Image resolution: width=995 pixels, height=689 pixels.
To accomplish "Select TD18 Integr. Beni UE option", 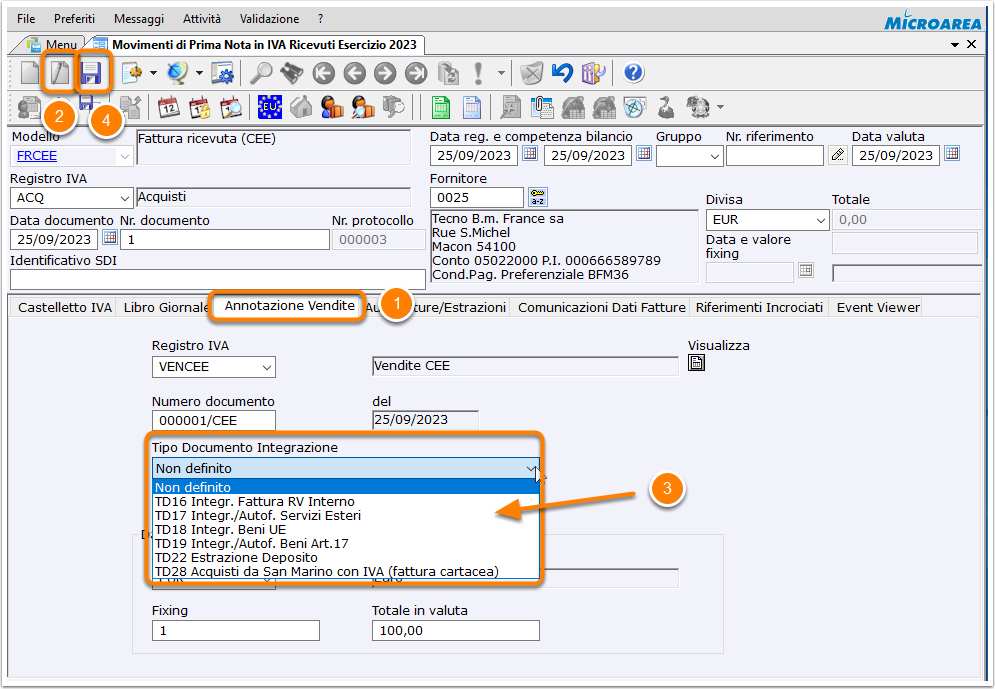I will [346, 529].
